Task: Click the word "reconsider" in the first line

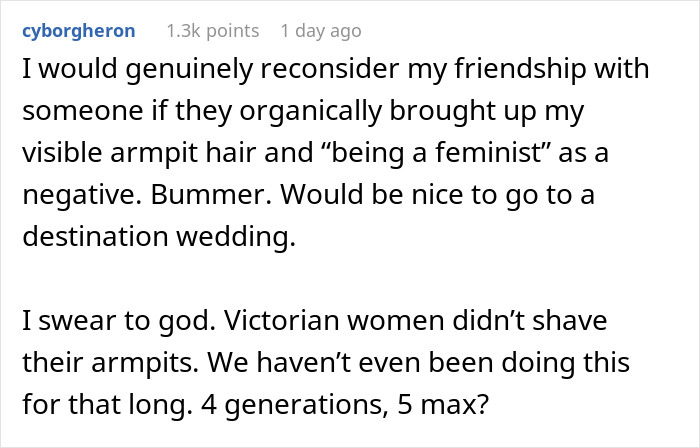Action: 307,73
